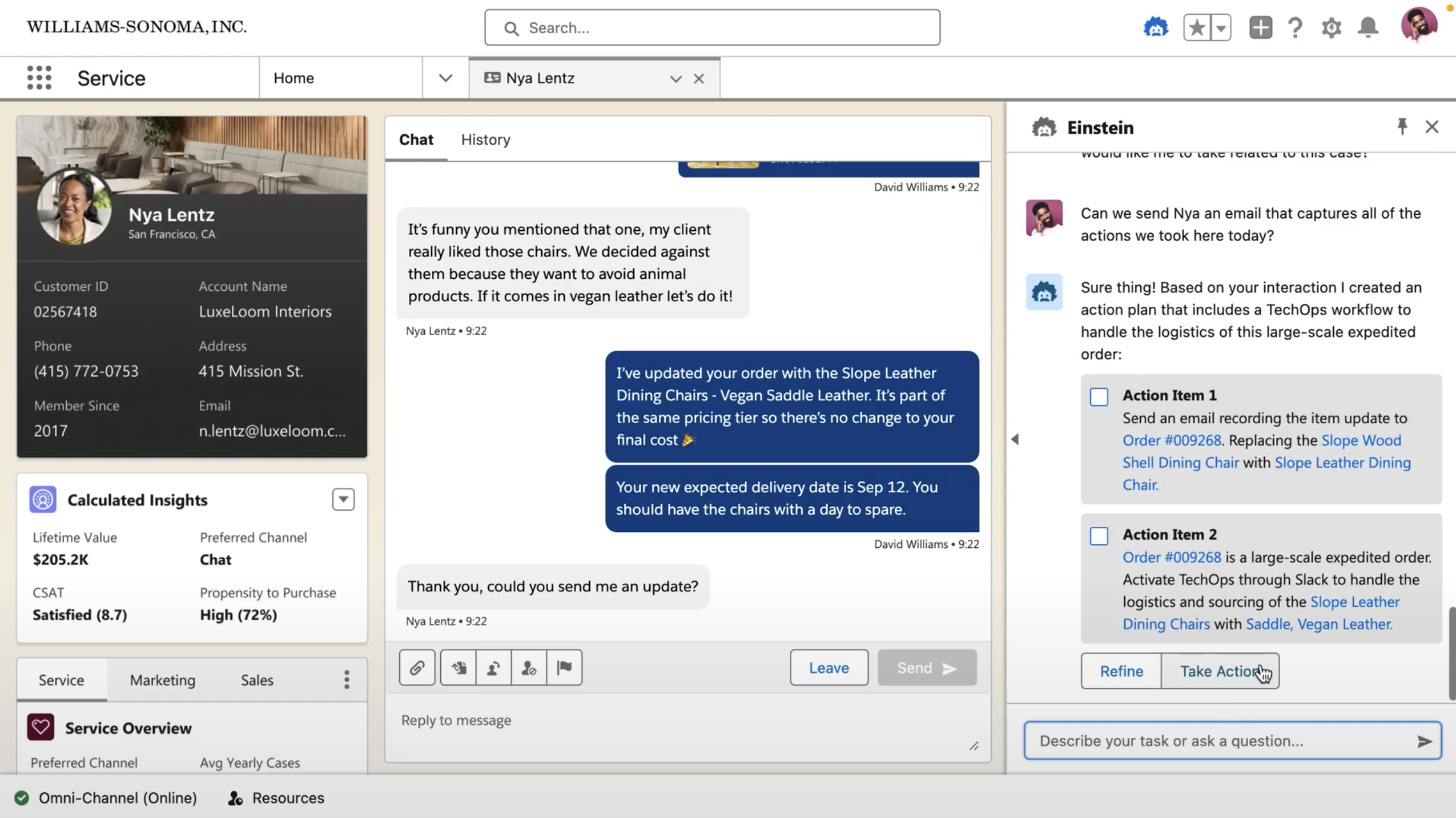This screenshot has height=818, width=1456.
Task: Open the Setup gear icon
Action: (x=1332, y=27)
